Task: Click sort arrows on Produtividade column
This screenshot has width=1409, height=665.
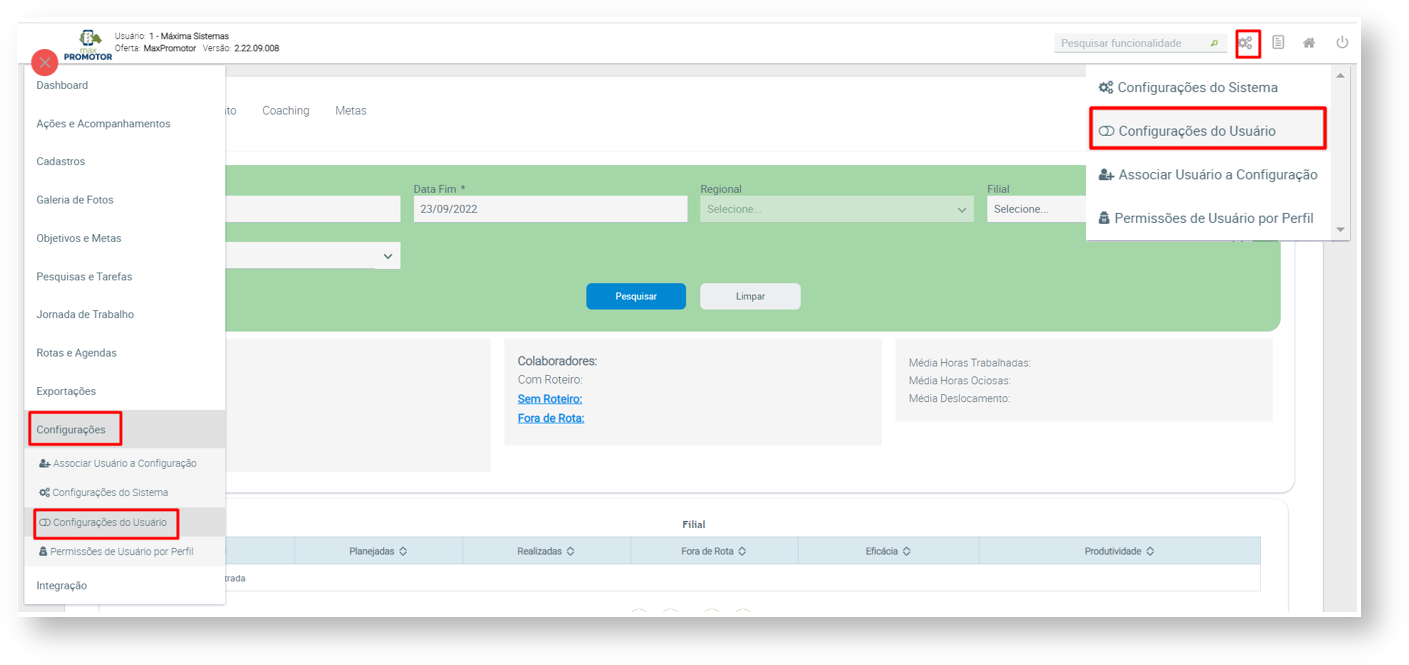Action: (1150, 551)
